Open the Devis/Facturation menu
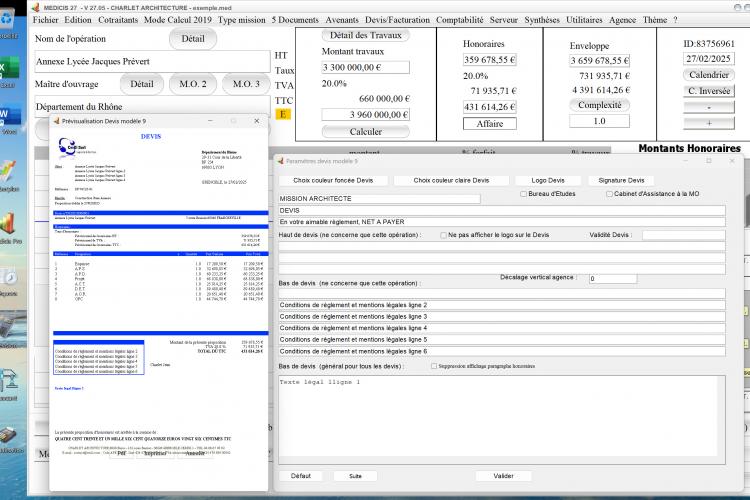 397,20
